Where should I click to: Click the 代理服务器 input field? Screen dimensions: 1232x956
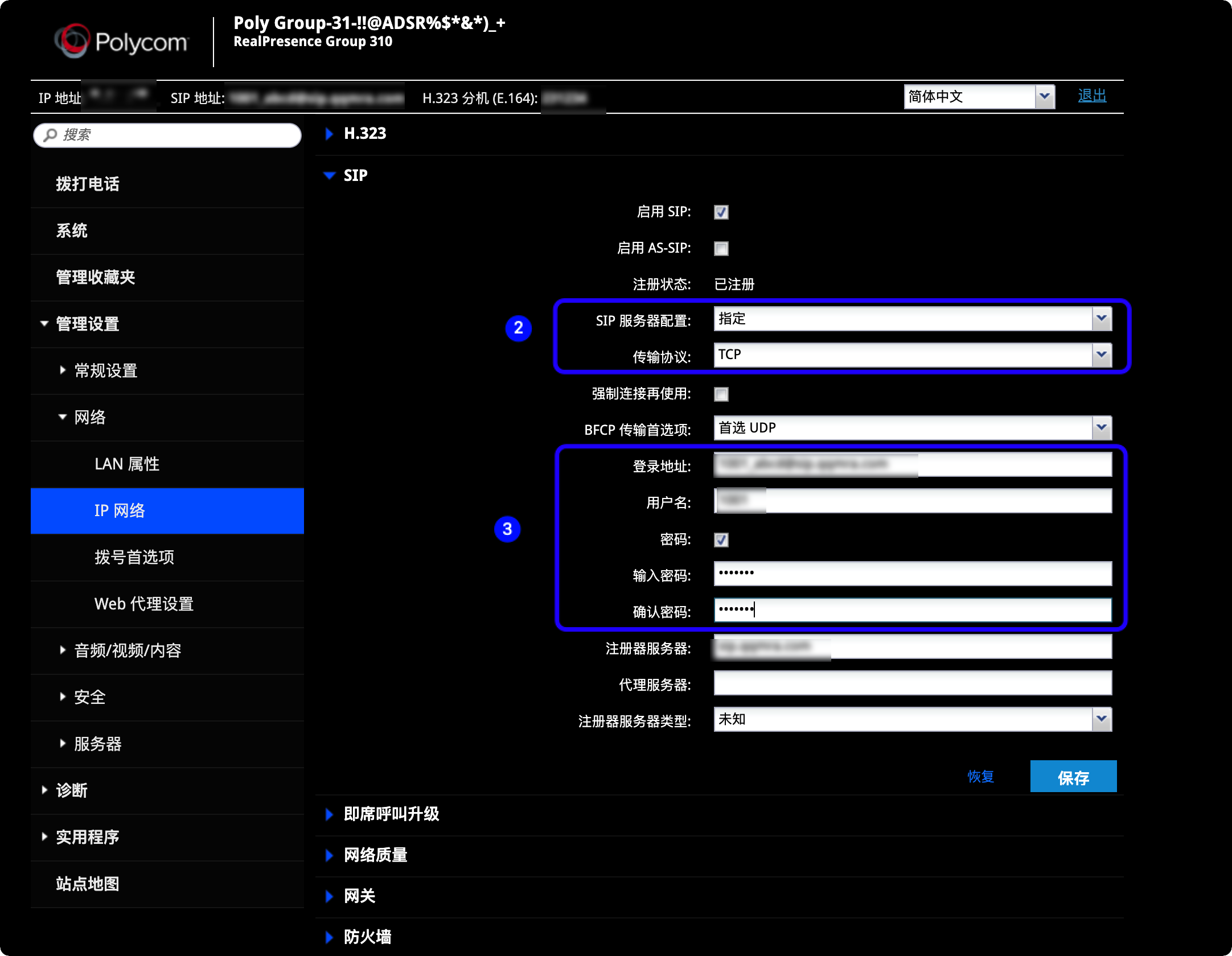(913, 683)
